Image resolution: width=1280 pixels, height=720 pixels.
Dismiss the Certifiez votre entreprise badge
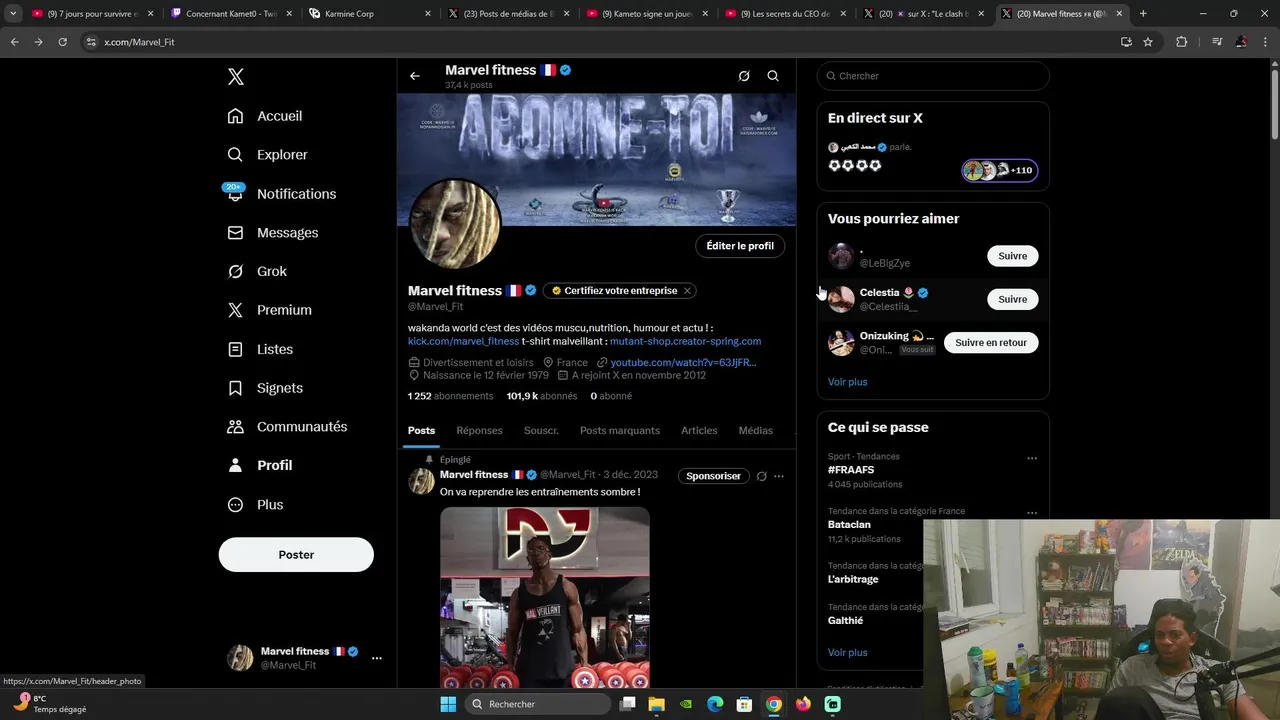(687, 291)
